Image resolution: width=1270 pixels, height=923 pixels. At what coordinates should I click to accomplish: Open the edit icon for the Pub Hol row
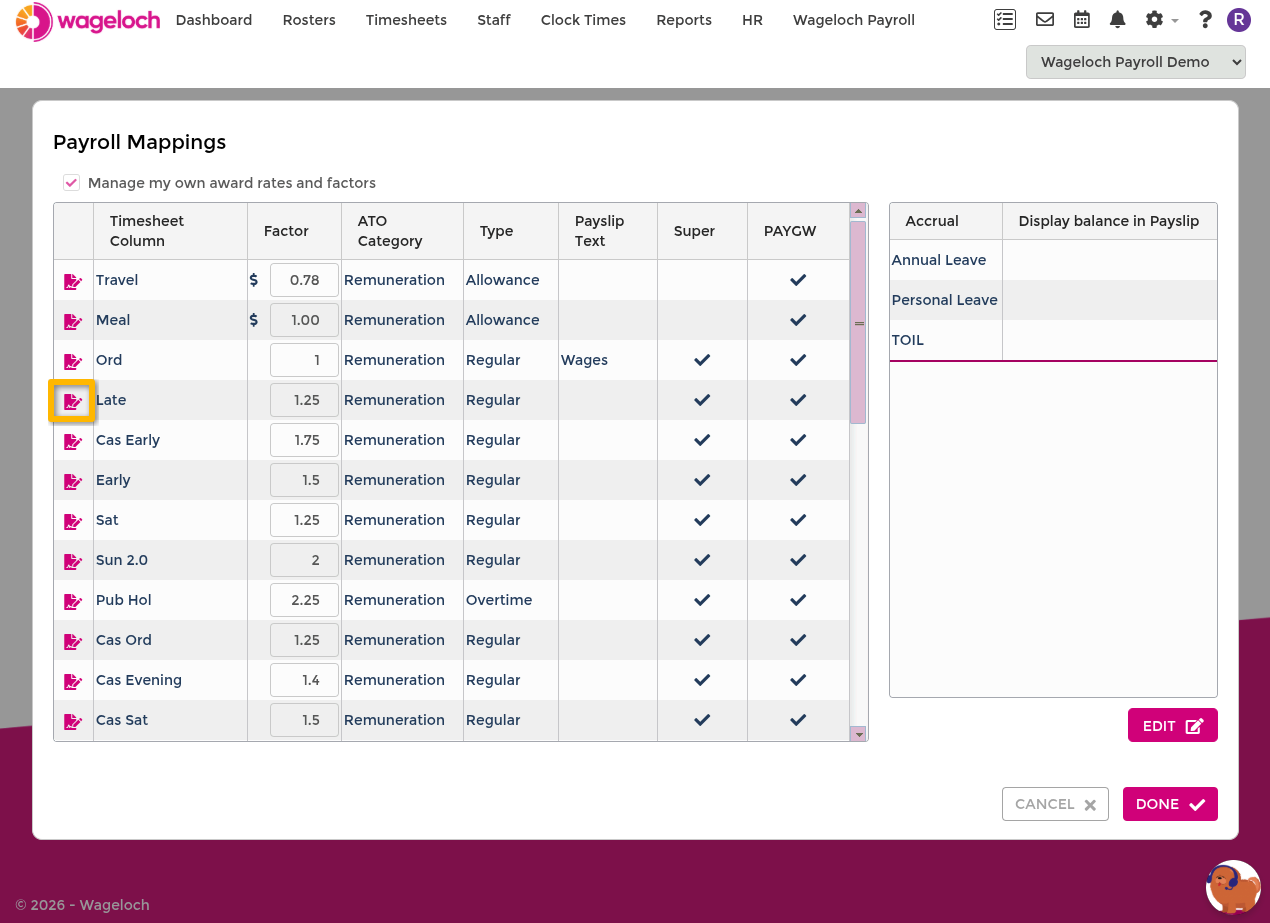pyautogui.click(x=73, y=601)
